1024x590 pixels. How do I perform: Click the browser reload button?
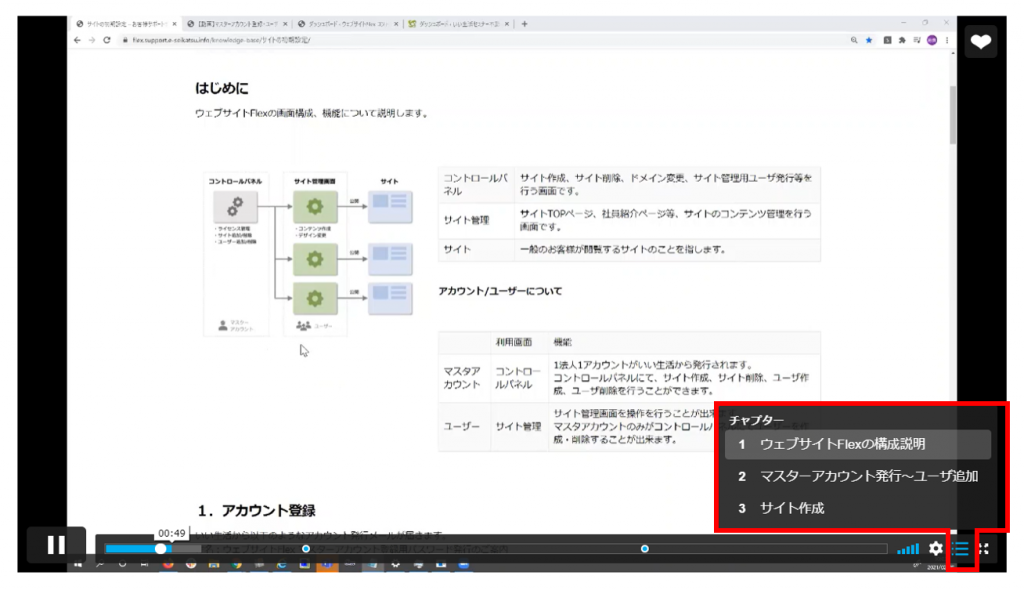[107, 40]
